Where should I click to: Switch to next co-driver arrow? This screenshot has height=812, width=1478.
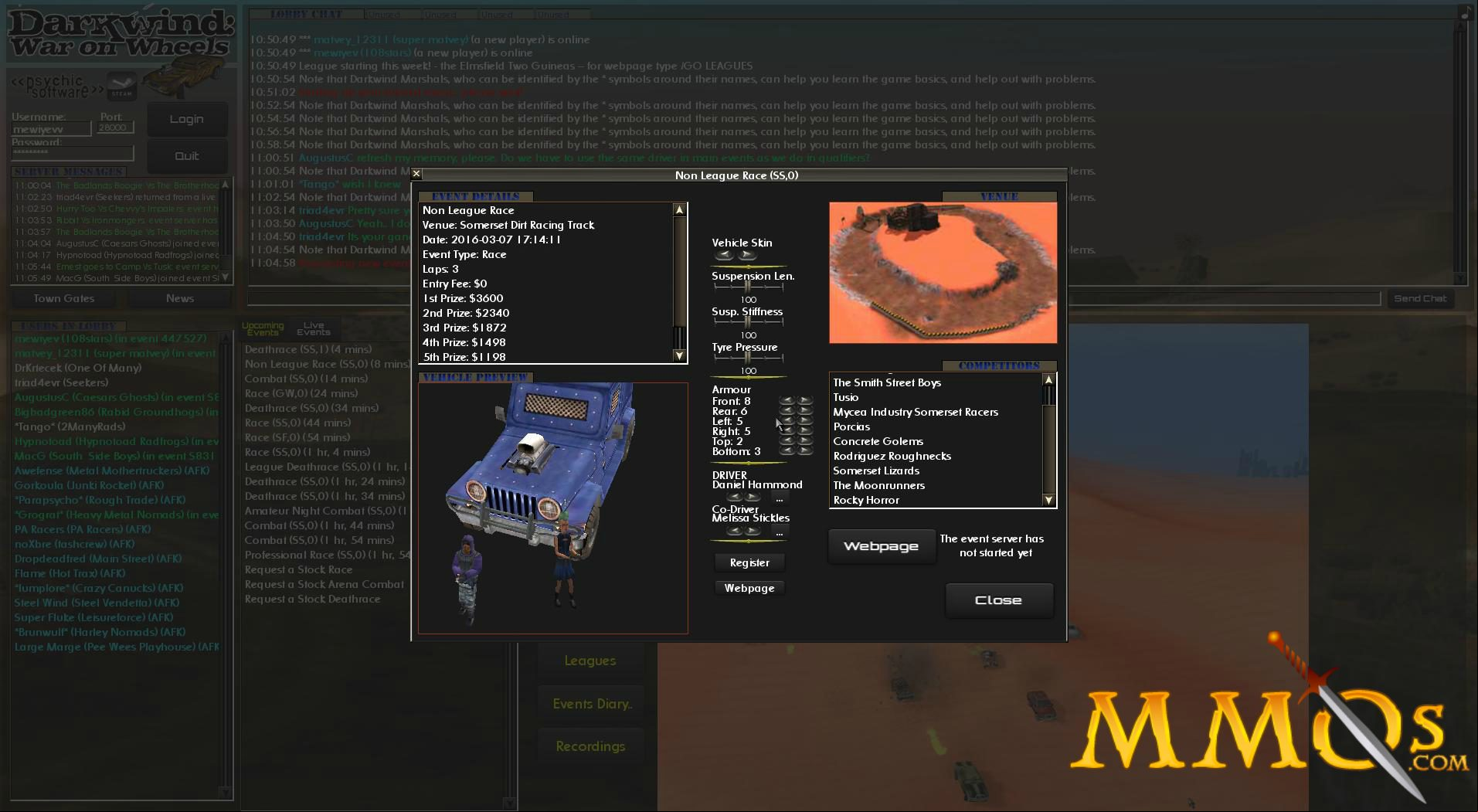click(753, 532)
